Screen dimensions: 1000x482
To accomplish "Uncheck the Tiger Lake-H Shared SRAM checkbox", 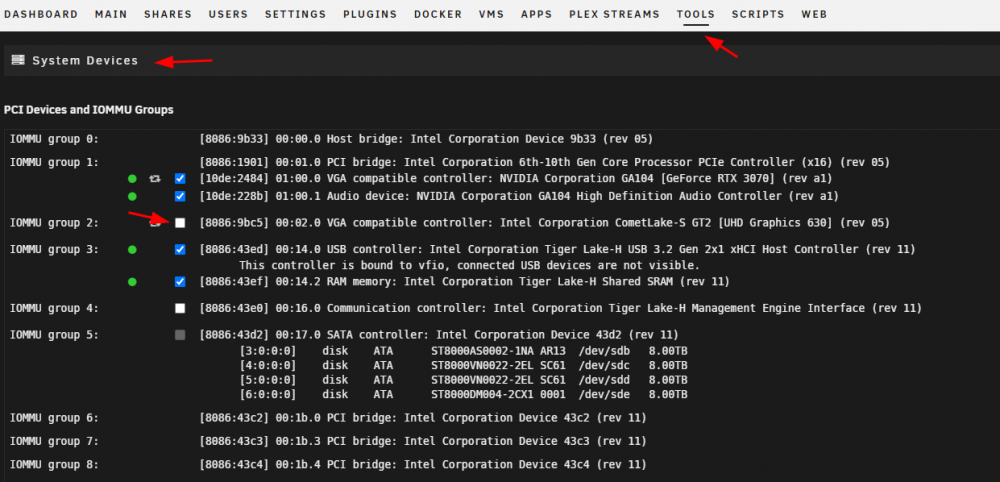I will click(180, 281).
